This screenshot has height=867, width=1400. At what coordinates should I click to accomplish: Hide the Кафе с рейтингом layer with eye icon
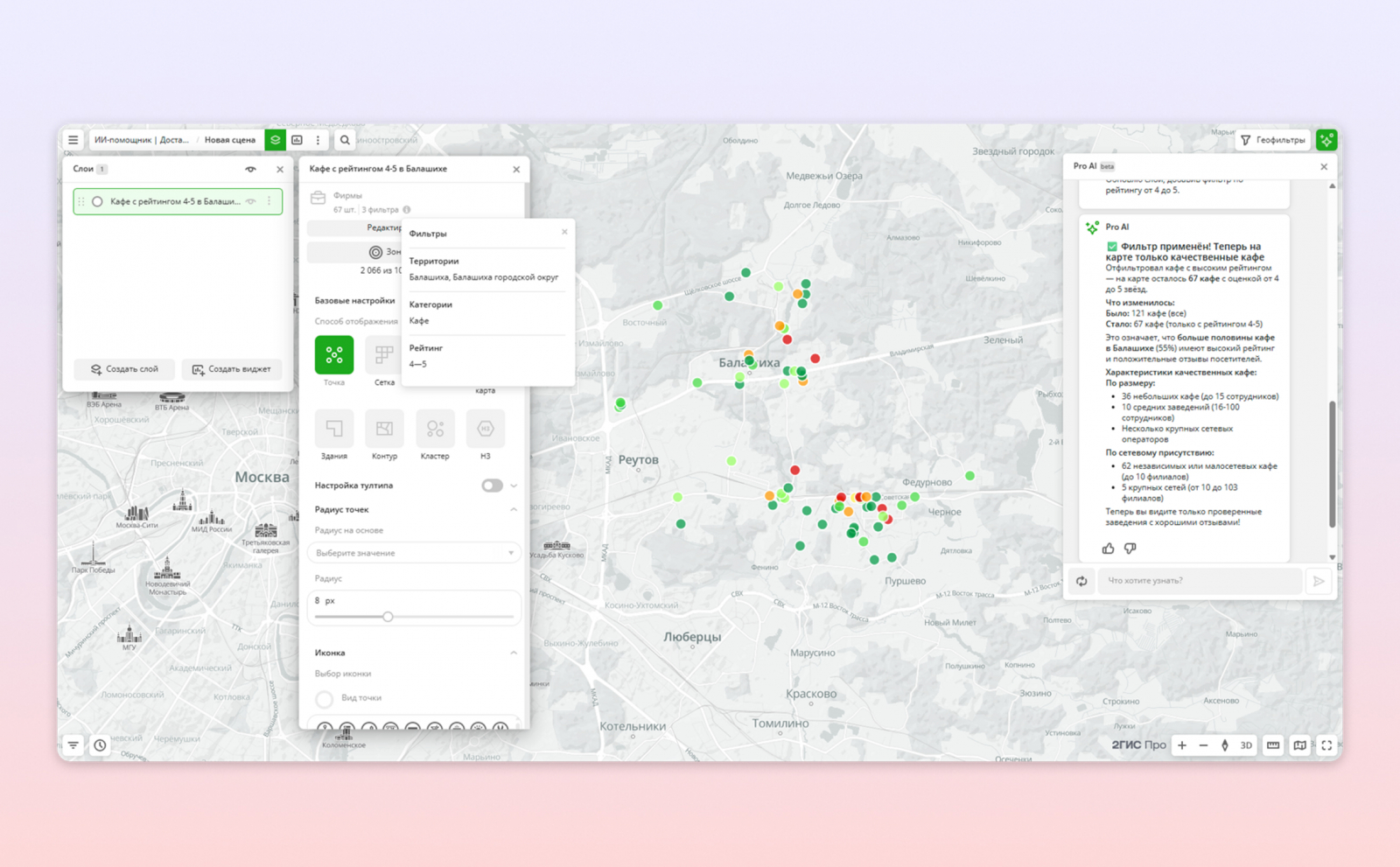coord(251,201)
